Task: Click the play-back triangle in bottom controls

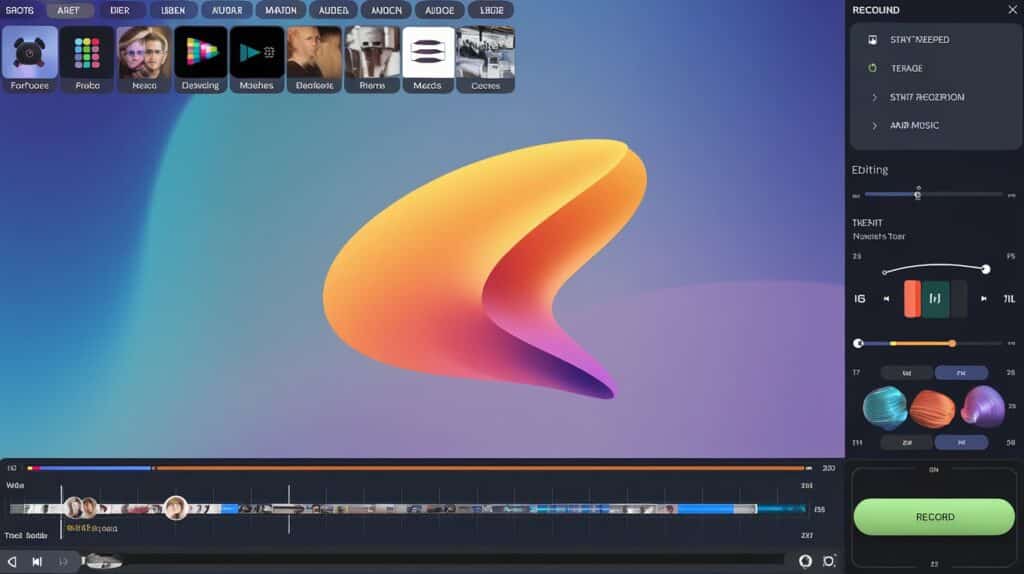Action: pyautogui.click(x=12, y=561)
